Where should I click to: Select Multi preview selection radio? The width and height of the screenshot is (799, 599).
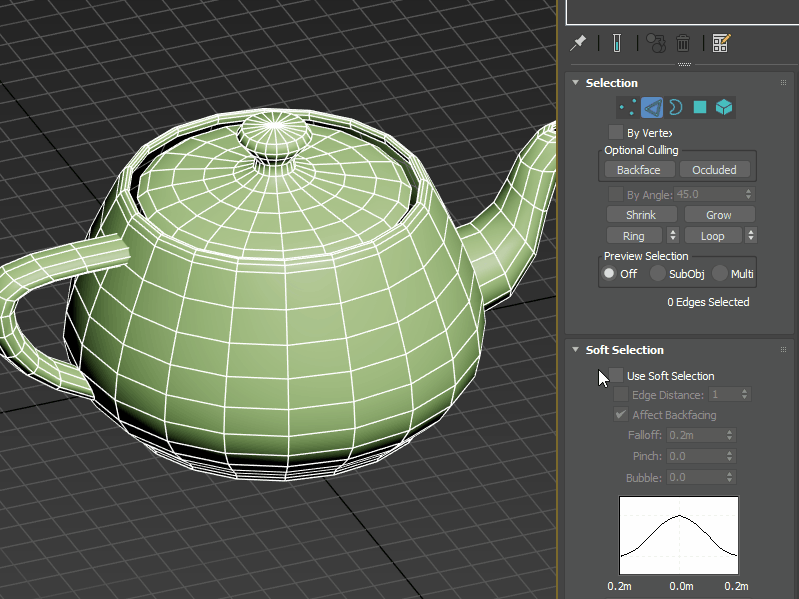(720, 274)
